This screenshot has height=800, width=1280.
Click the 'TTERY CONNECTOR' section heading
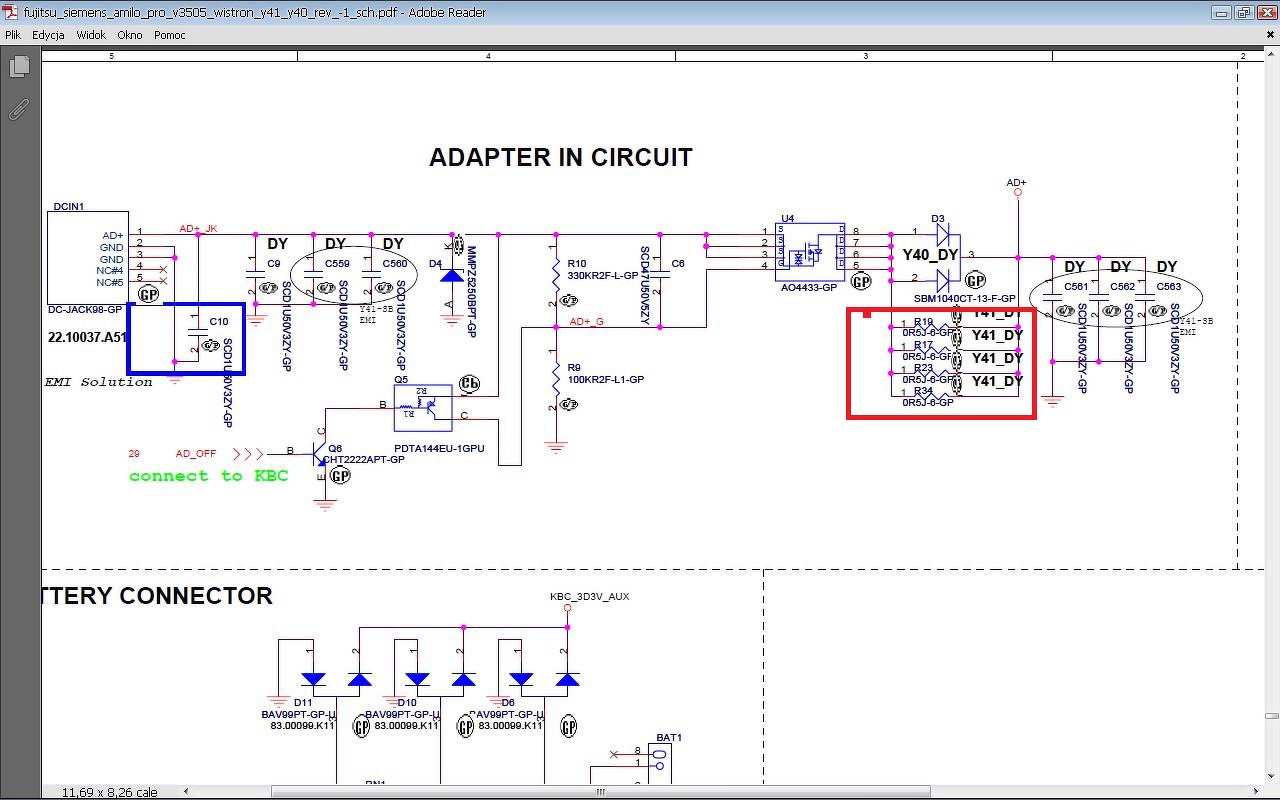[x=158, y=596]
